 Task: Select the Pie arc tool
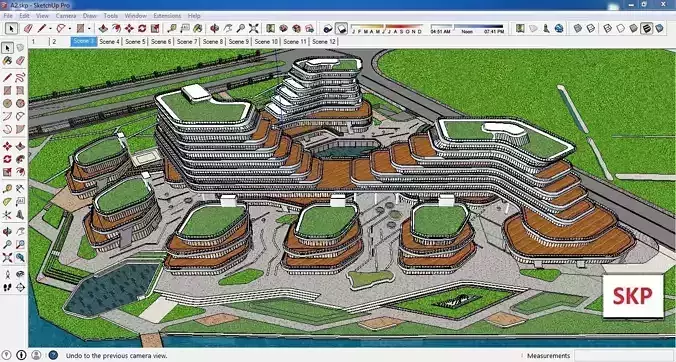20,129
